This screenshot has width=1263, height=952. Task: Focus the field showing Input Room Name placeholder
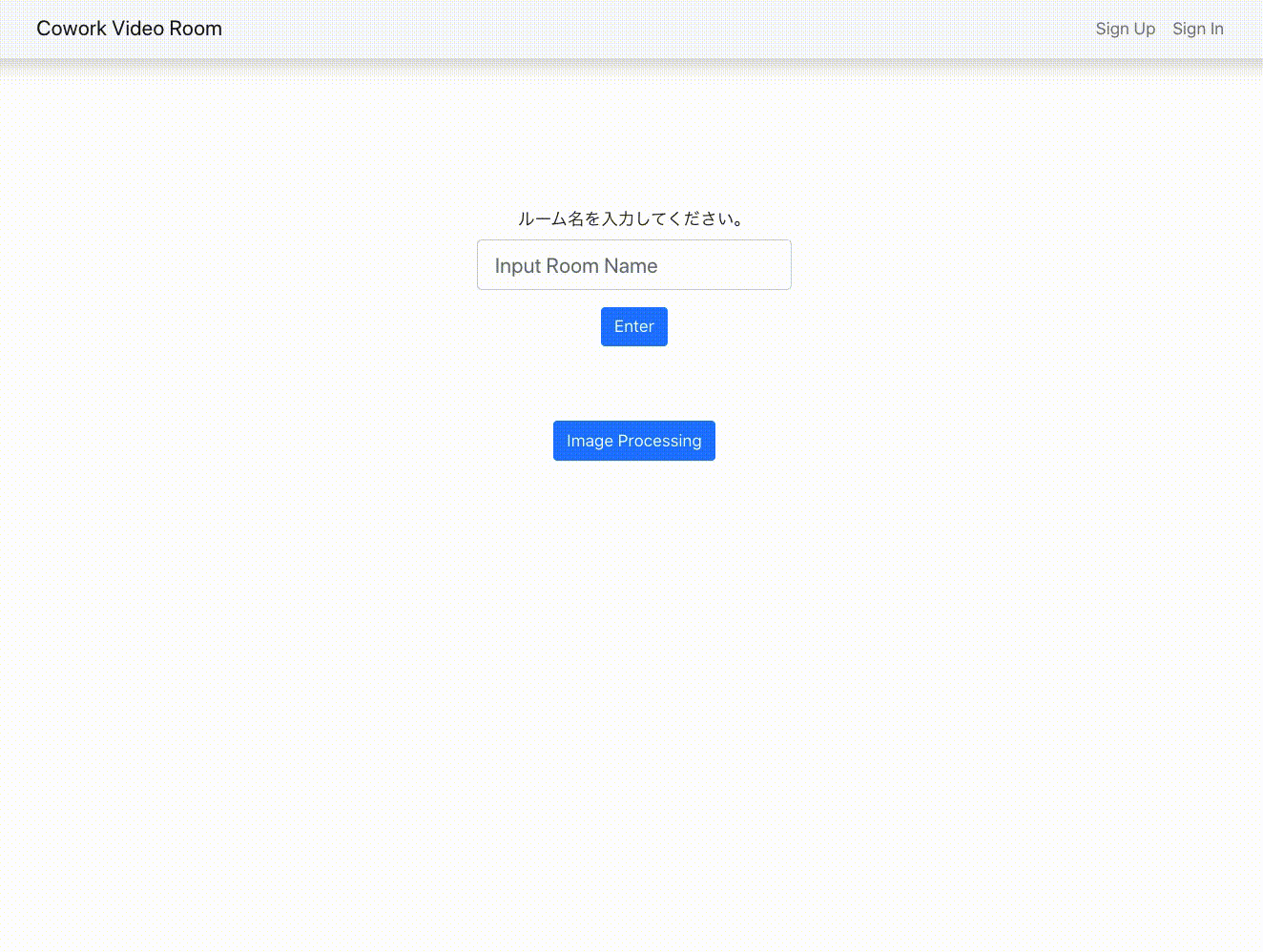tap(634, 265)
